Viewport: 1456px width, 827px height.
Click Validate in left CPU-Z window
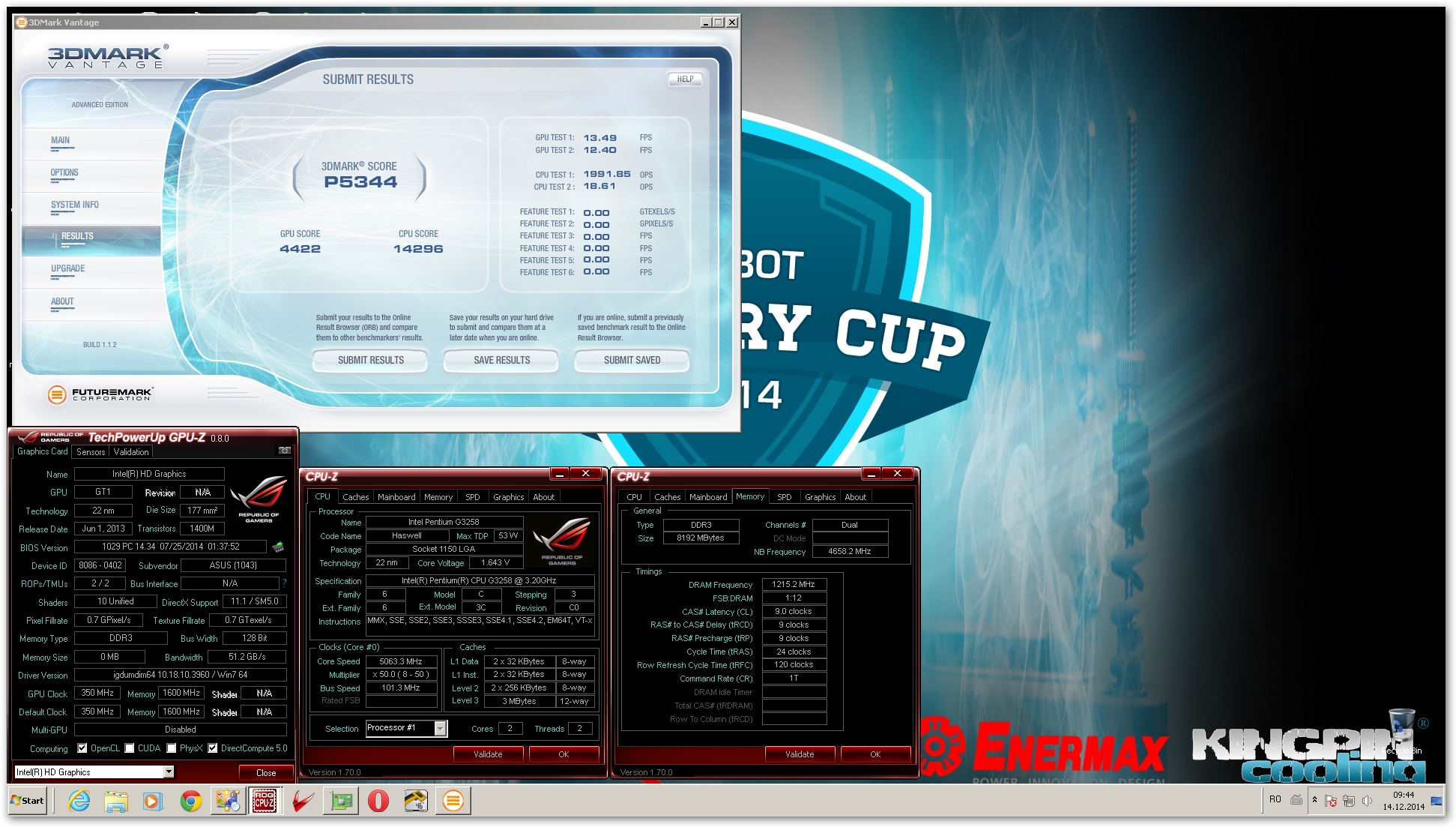(488, 754)
